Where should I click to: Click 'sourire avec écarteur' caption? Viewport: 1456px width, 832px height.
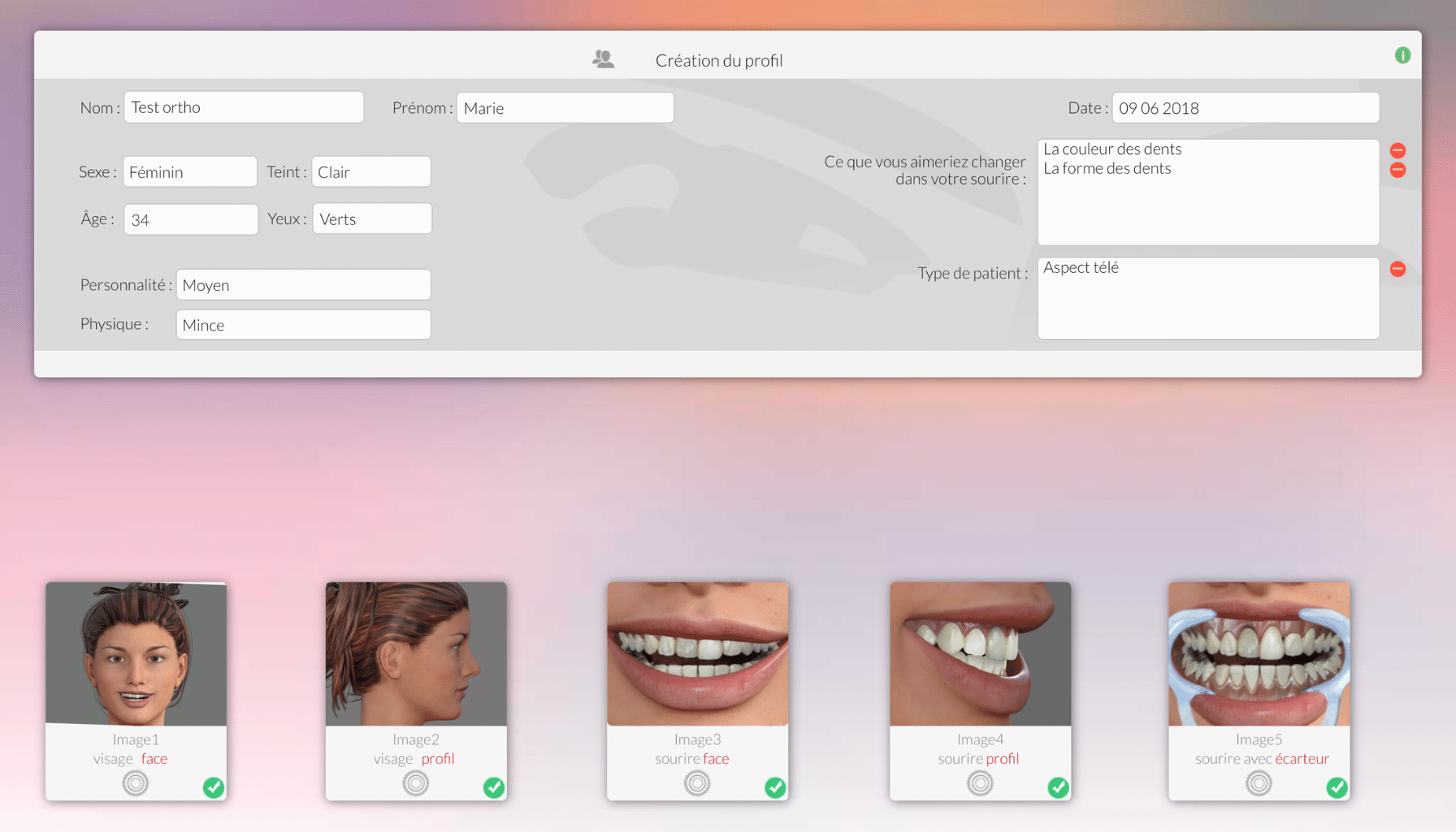[1262, 758]
